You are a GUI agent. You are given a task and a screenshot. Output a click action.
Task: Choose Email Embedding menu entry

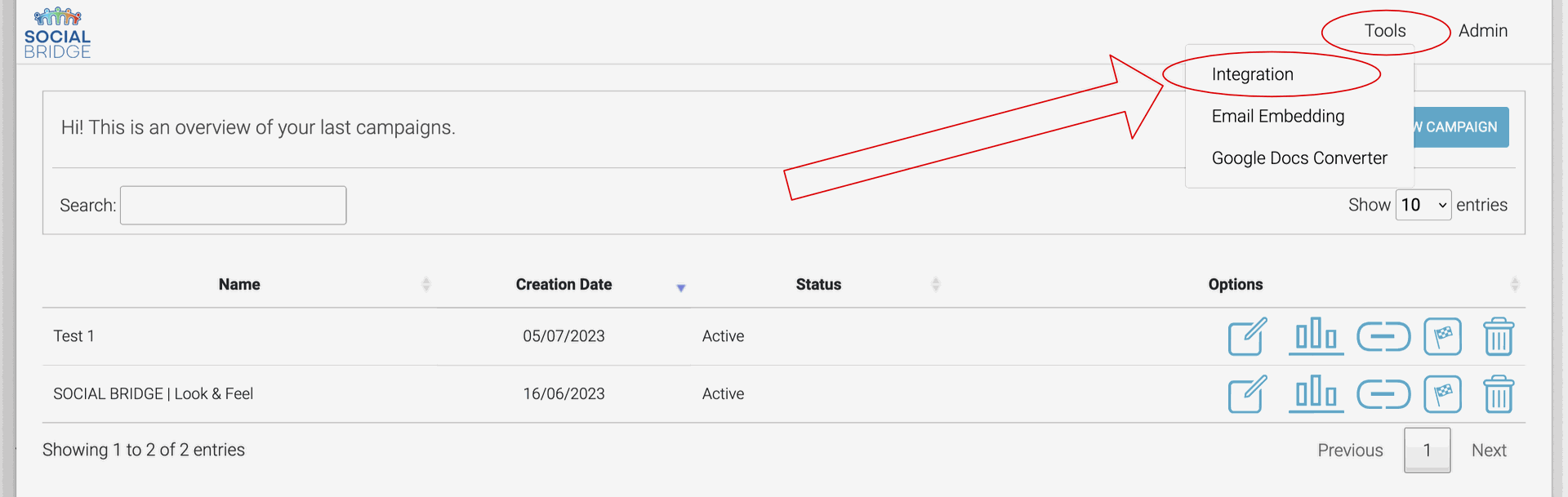point(1277,116)
